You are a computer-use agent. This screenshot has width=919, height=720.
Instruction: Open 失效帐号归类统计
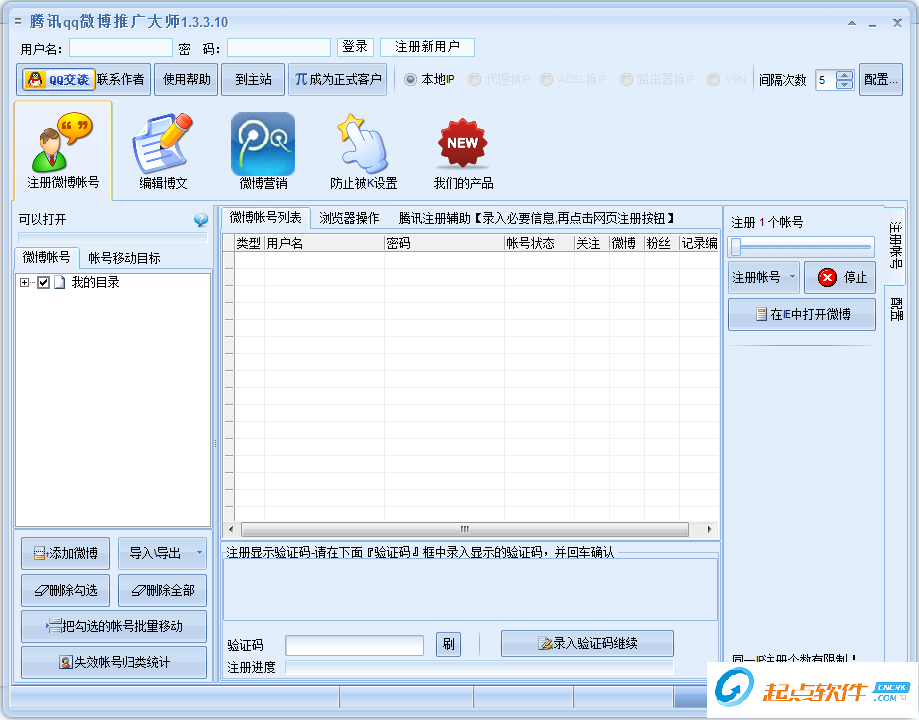pyautogui.click(x=113, y=662)
